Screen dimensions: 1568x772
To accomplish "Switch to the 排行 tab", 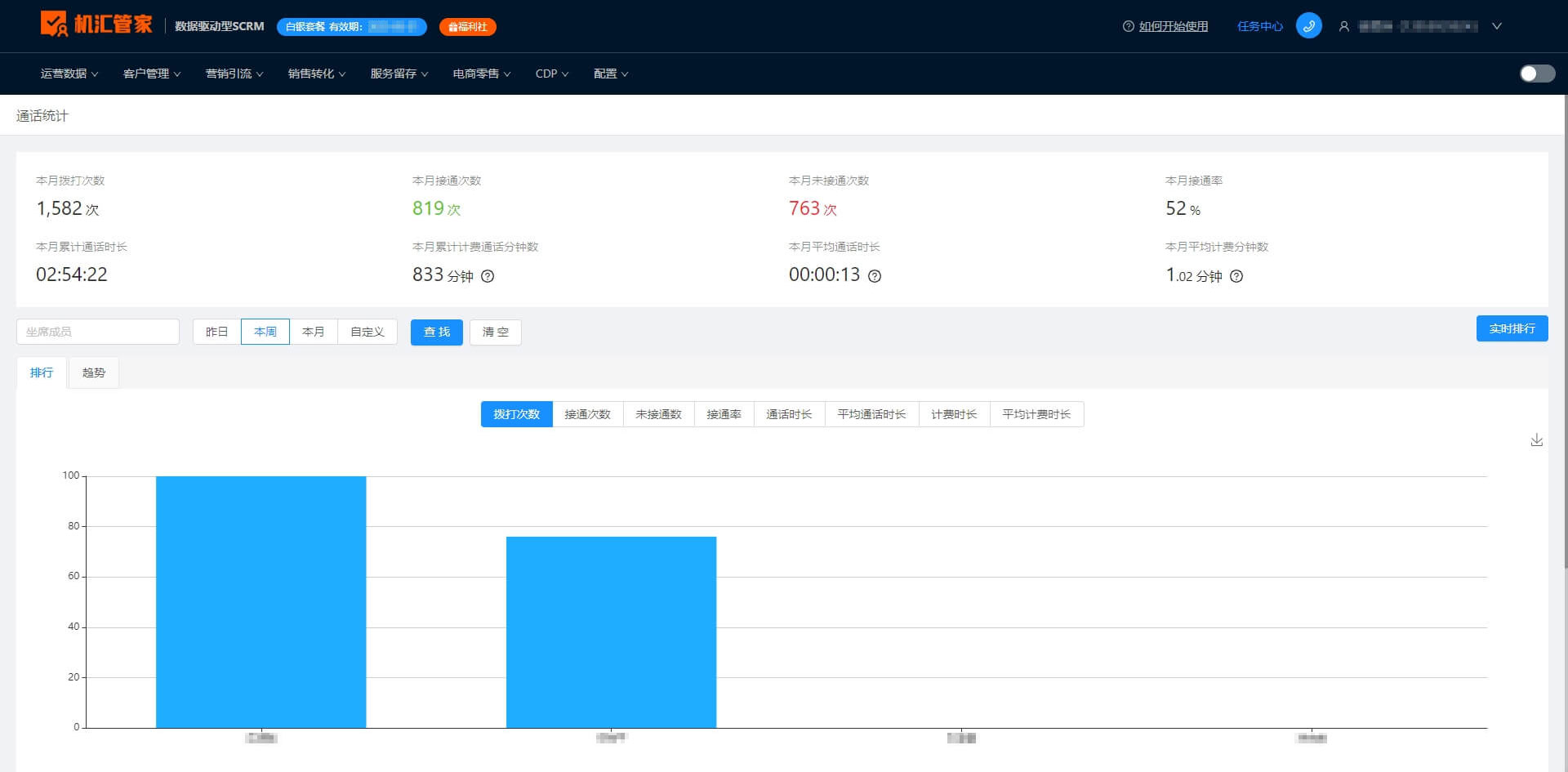I will pos(42,373).
